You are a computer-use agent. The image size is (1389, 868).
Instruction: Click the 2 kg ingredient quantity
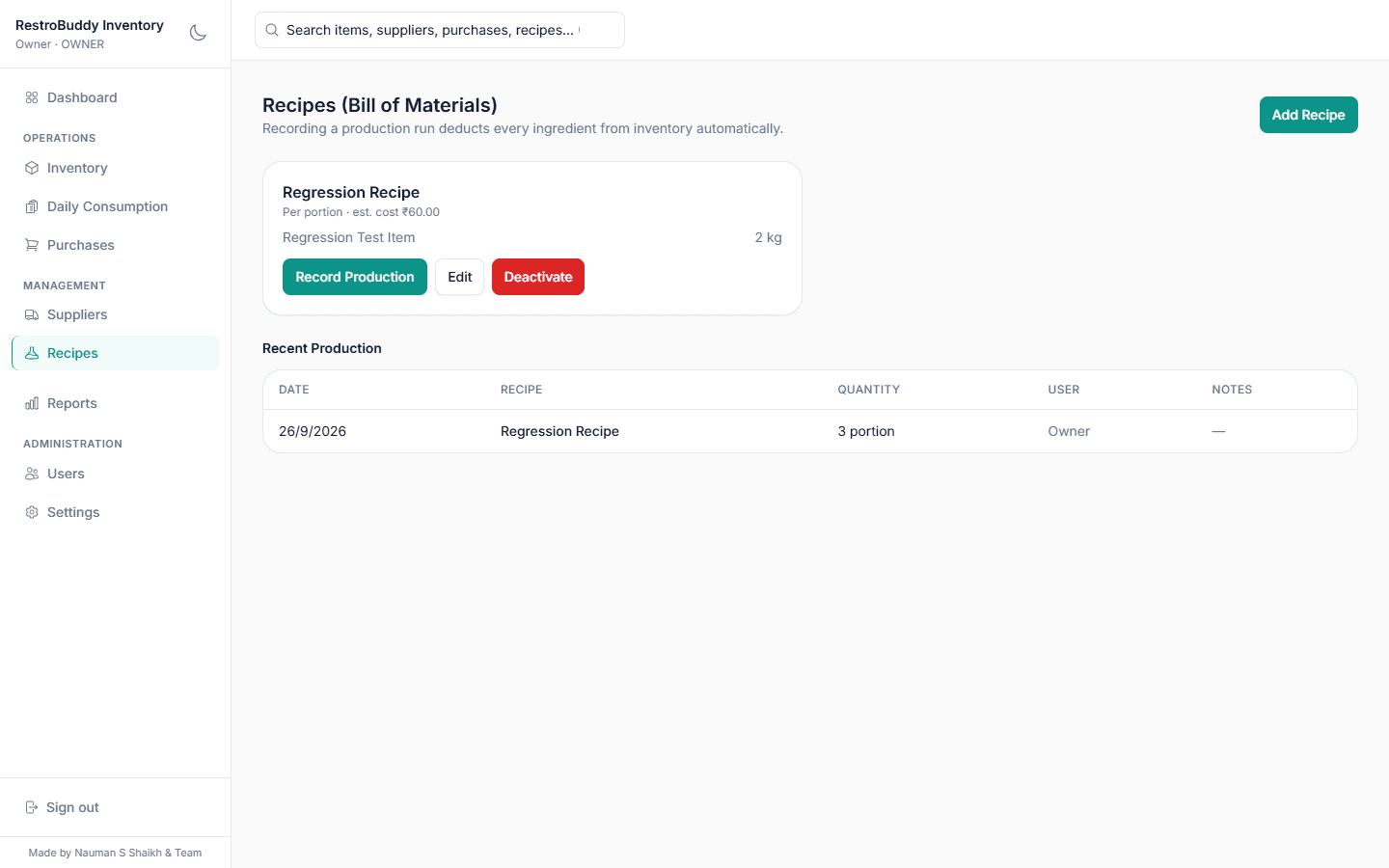click(768, 237)
